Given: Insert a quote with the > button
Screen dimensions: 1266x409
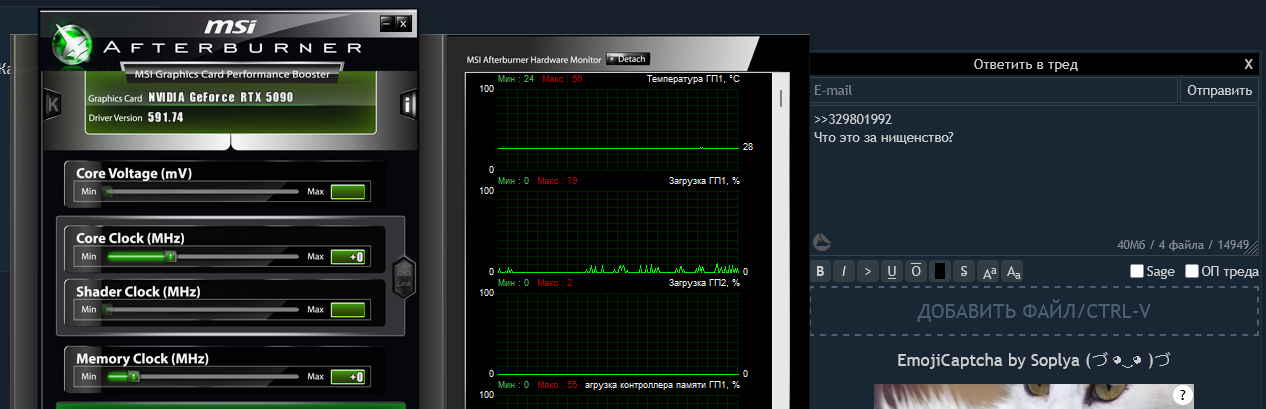Looking at the screenshot, I should (x=868, y=270).
